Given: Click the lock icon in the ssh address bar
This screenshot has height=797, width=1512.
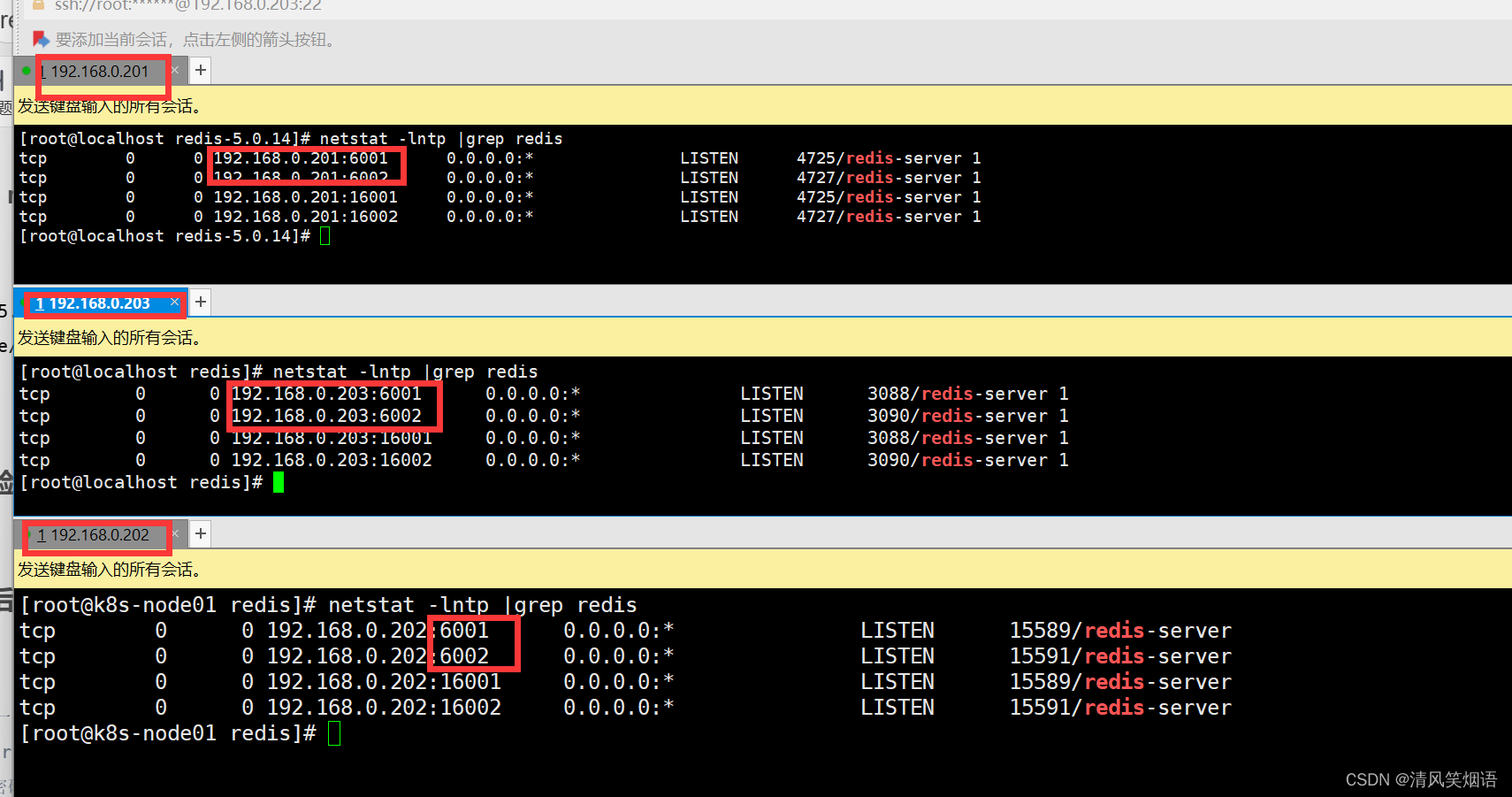Looking at the screenshot, I should click(38, 5).
